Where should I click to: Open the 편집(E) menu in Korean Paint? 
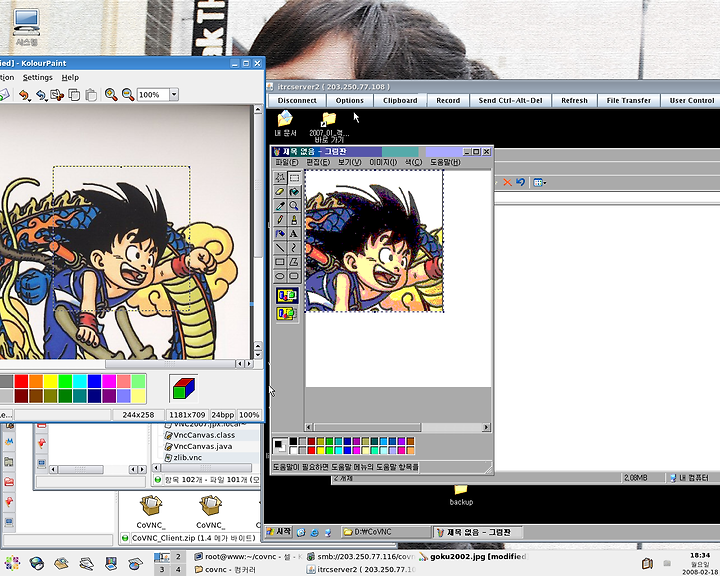click(x=318, y=162)
